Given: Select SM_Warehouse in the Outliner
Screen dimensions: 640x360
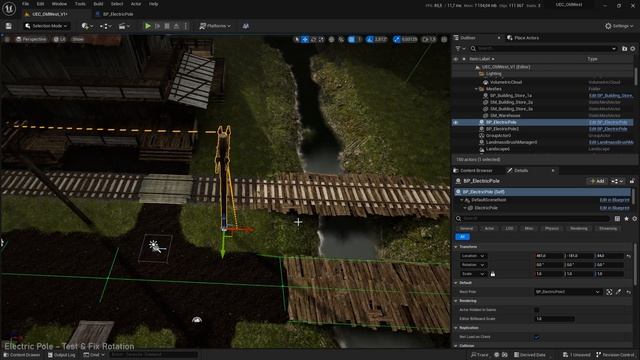Looking at the screenshot, I should point(505,116).
